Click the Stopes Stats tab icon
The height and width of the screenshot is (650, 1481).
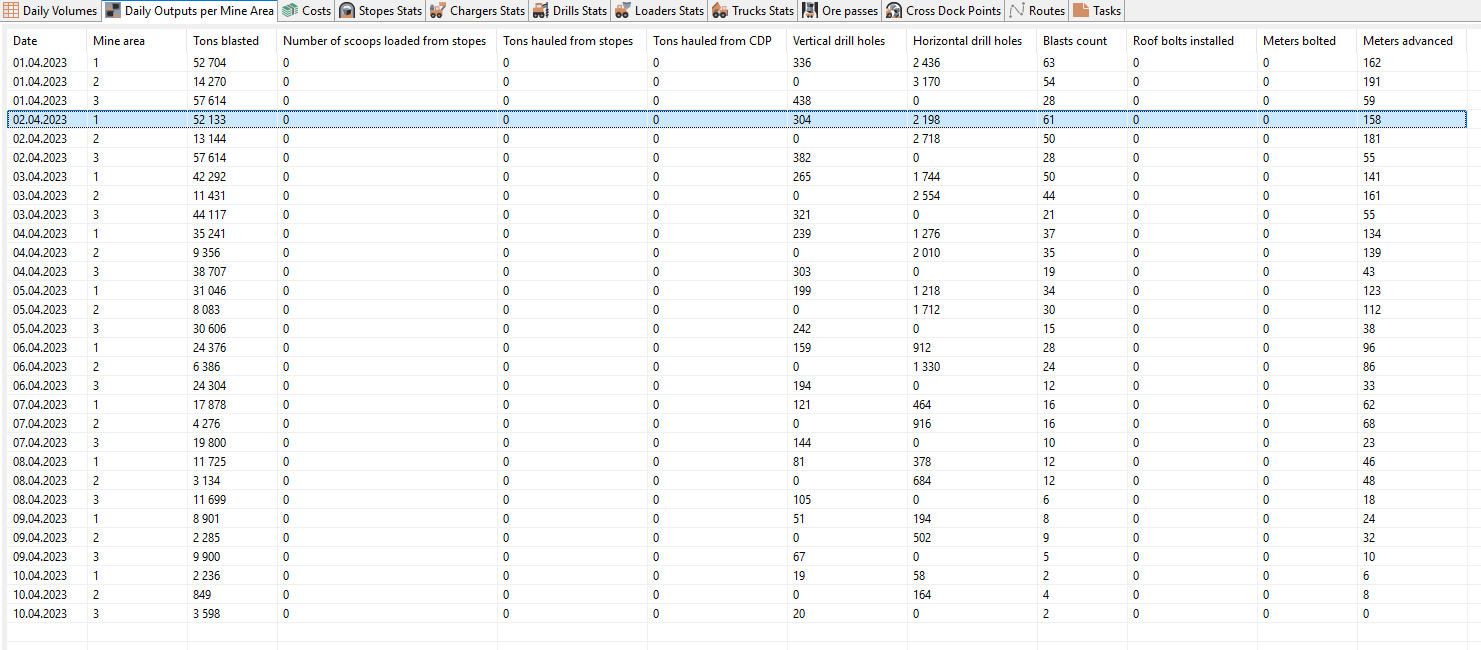pyautogui.click(x=347, y=11)
